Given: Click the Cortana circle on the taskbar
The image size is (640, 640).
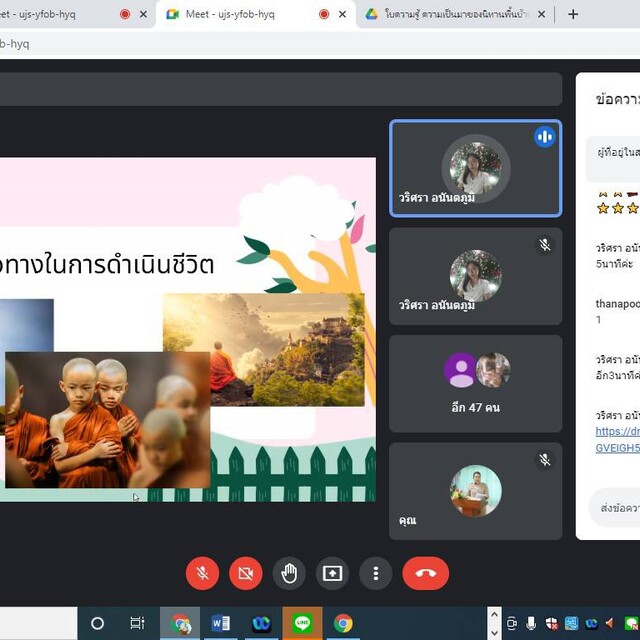Looking at the screenshot, I should [x=97, y=623].
